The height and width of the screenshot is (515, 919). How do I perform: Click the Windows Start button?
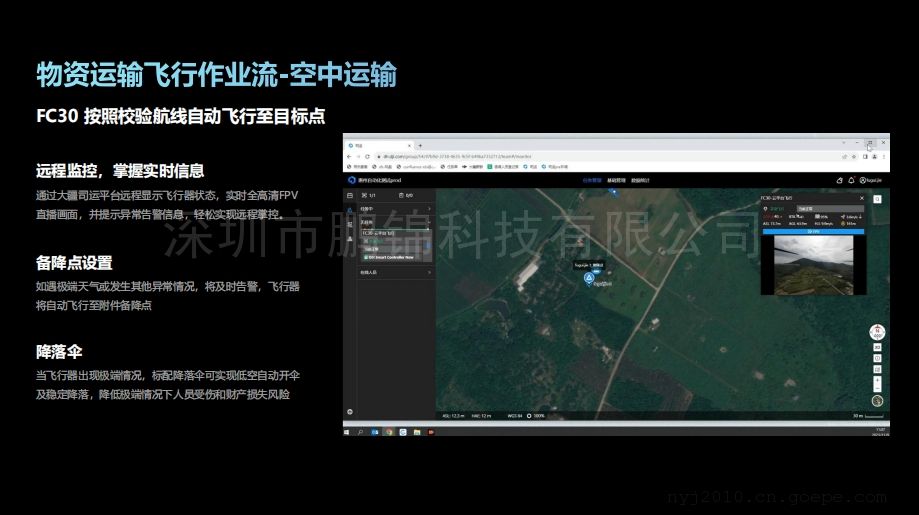(348, 431)
